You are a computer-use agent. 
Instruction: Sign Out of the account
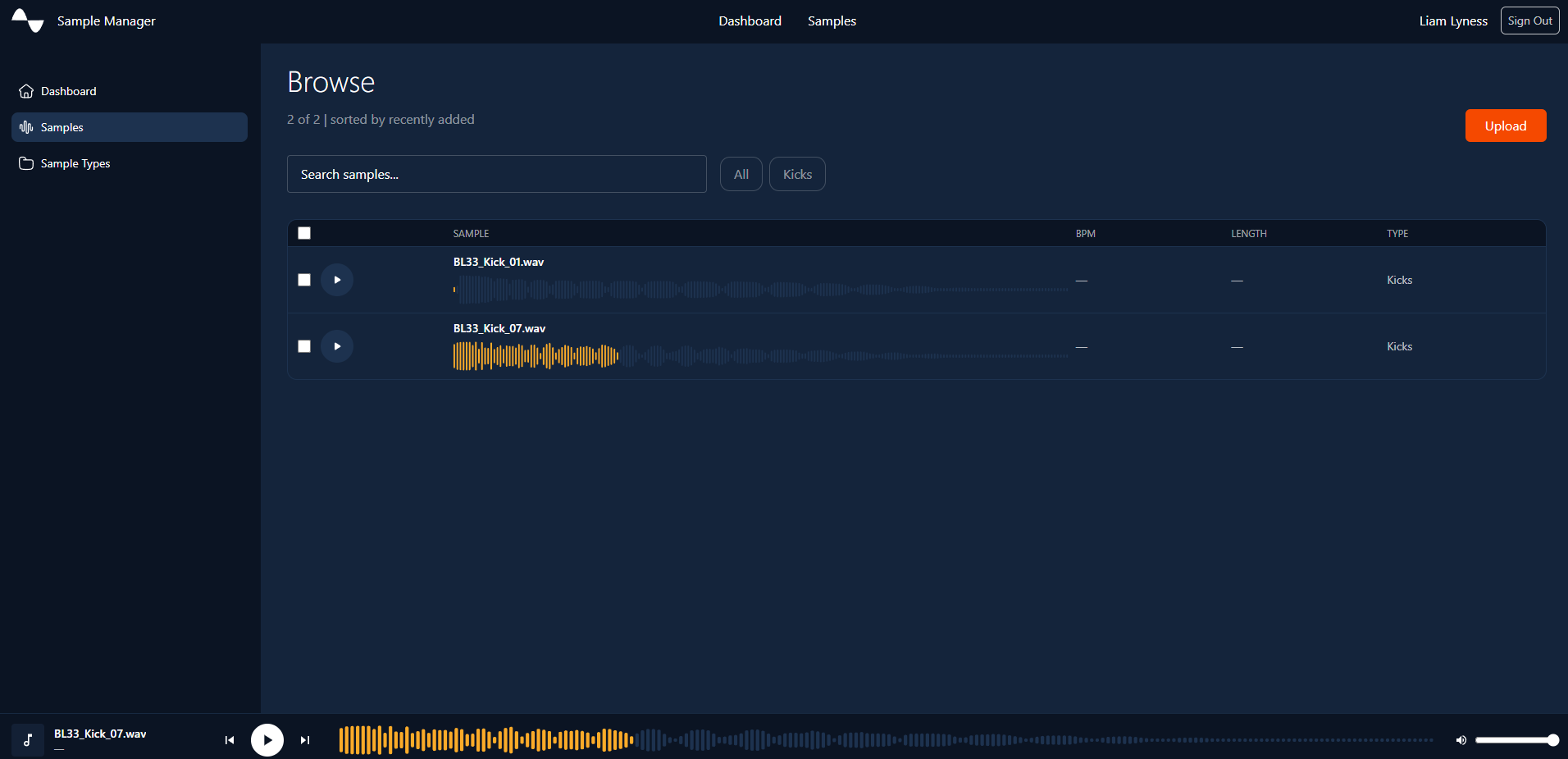pos(1529,21)
